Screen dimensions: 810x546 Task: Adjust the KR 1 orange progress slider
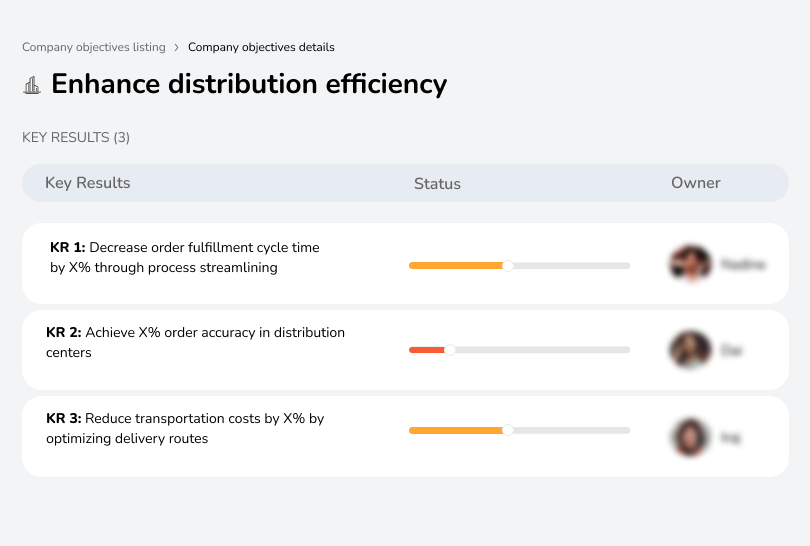pyautogui.click(x=508, y=266)
